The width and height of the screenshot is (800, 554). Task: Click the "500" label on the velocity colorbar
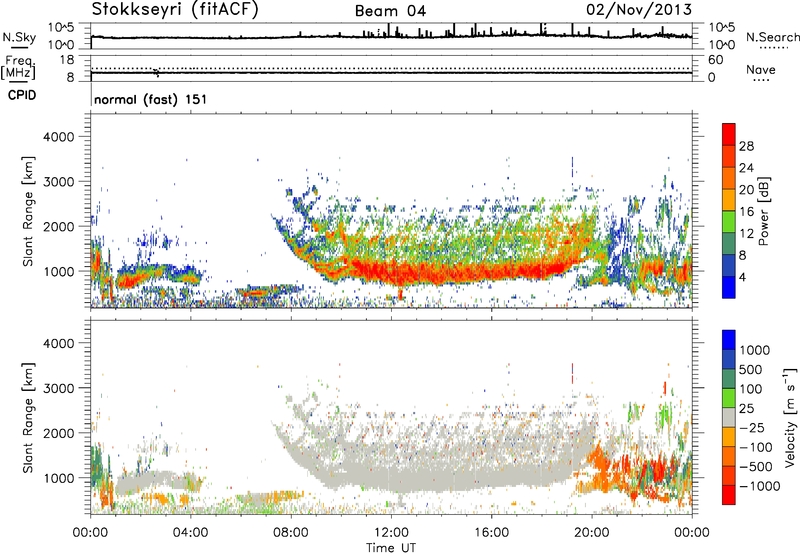click(751, 369)
